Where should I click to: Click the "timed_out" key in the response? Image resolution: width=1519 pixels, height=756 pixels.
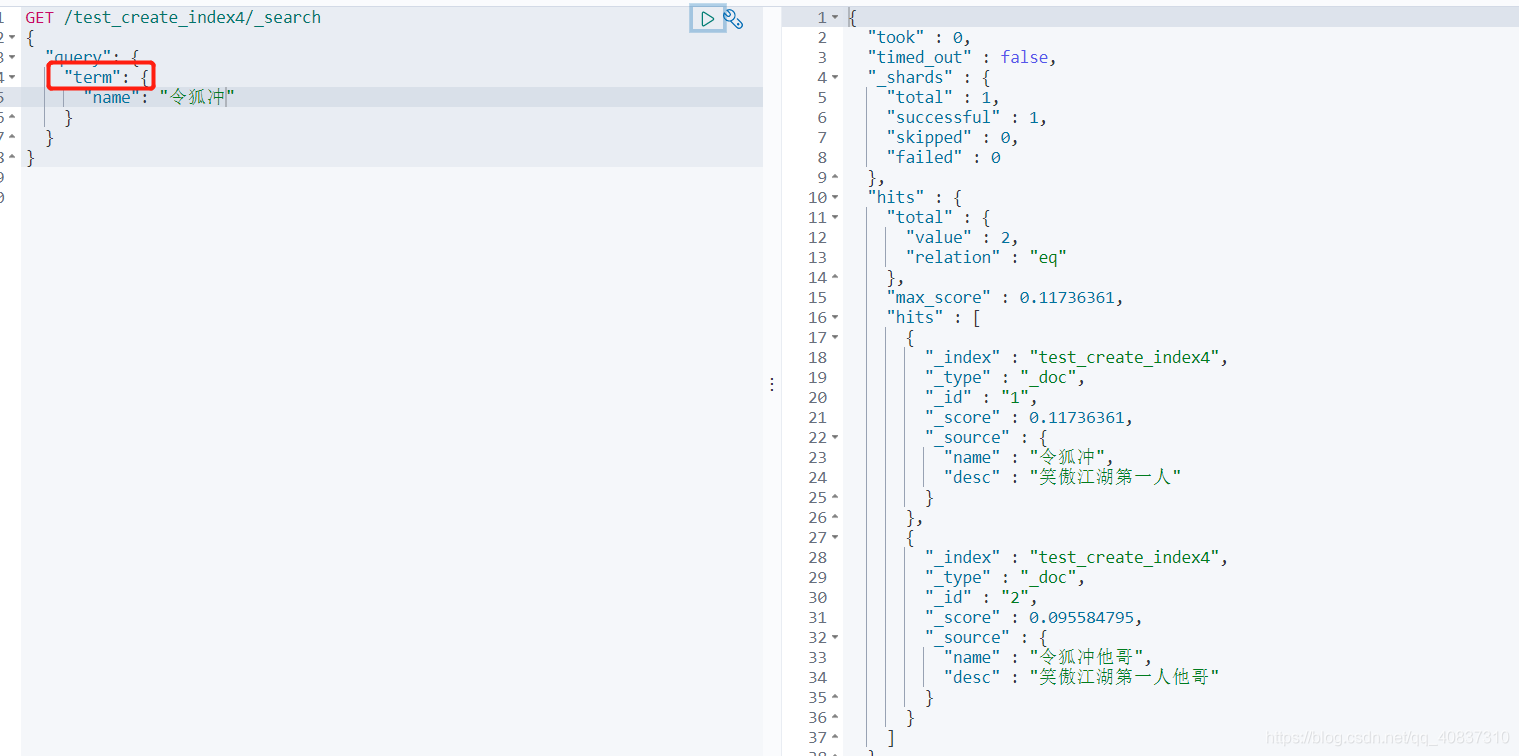point(919,57)
